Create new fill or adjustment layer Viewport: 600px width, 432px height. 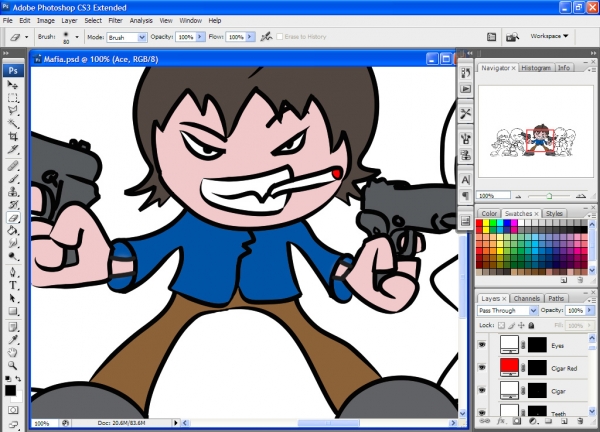tap(532, 421)
